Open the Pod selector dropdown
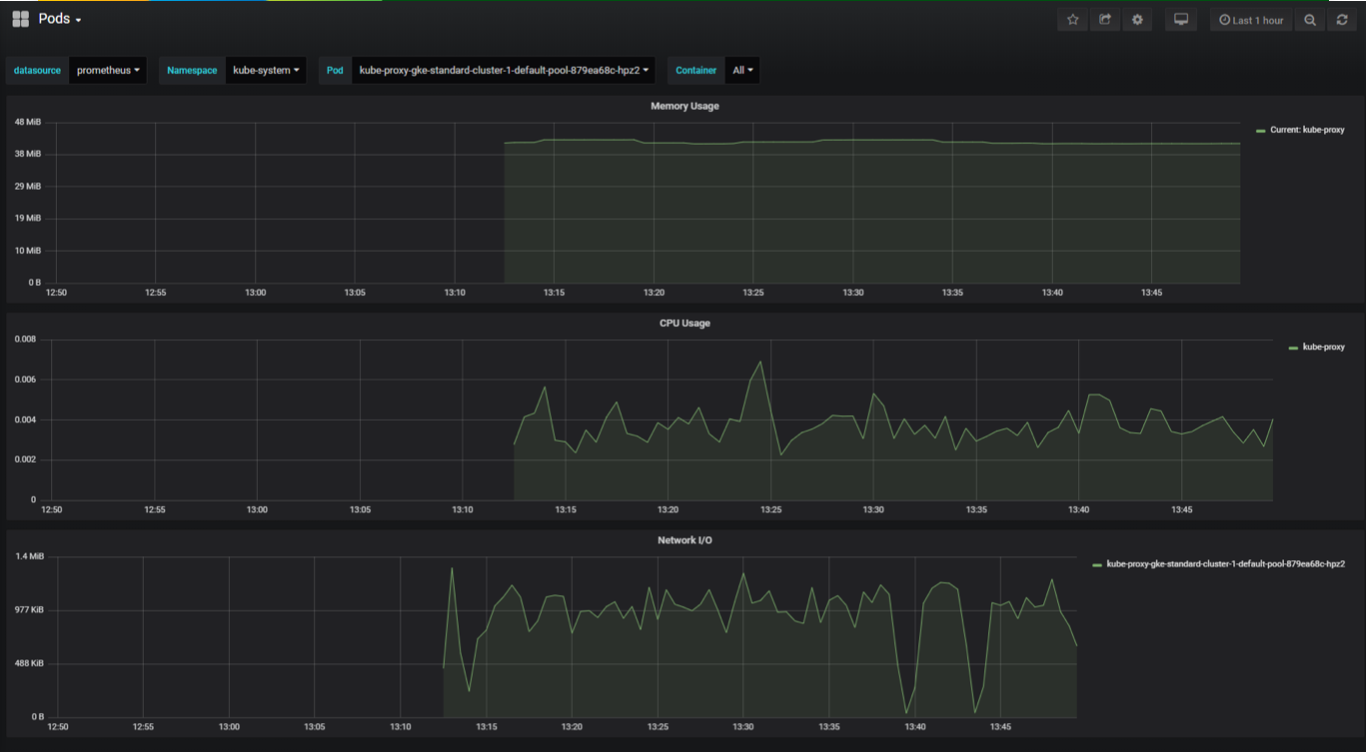The width and height of the screenshot is (1366, 752). 504,70
